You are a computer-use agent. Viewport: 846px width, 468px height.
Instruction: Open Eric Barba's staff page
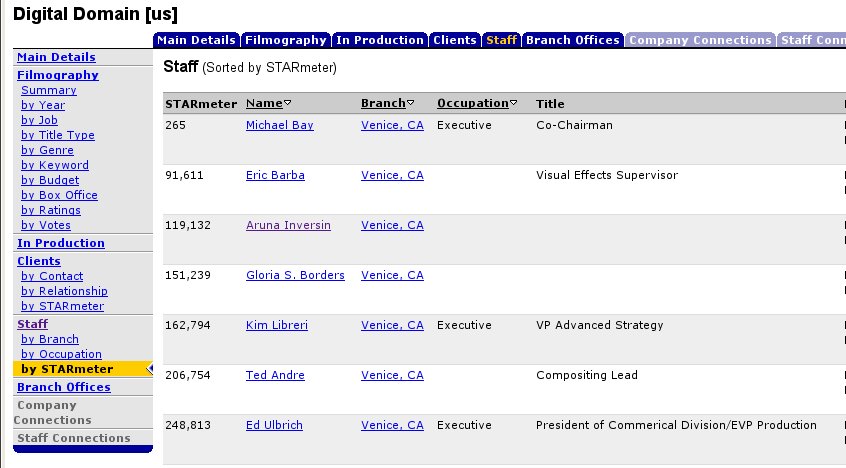coord(275,175)
